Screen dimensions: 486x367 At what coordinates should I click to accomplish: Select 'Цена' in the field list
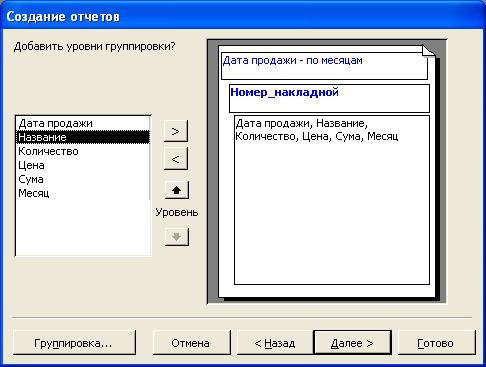83,165
